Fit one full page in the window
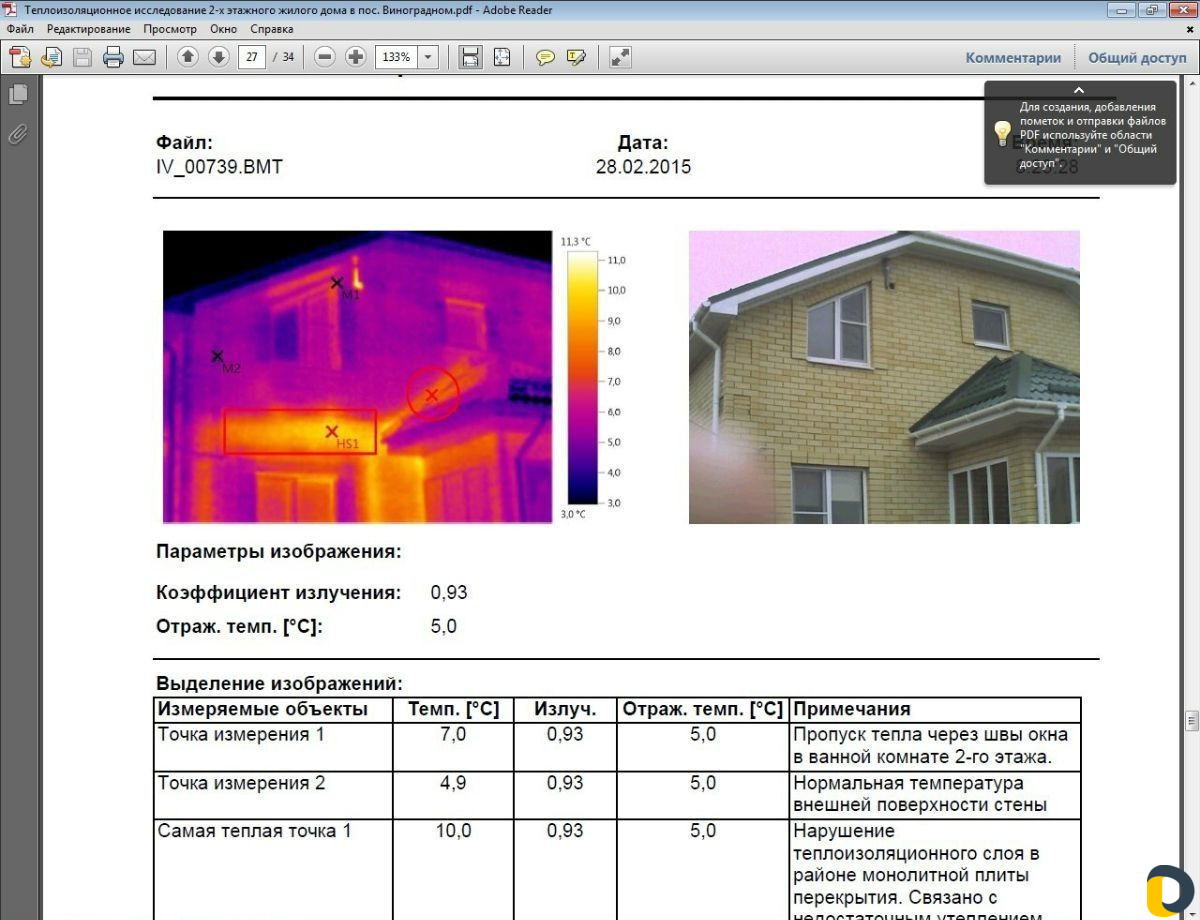Screen dimensions: 1200x920 [x=501, y=57]
